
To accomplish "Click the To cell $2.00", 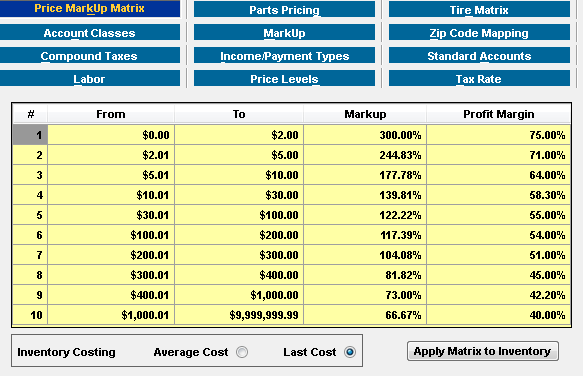I will click(x=239, y=135).
